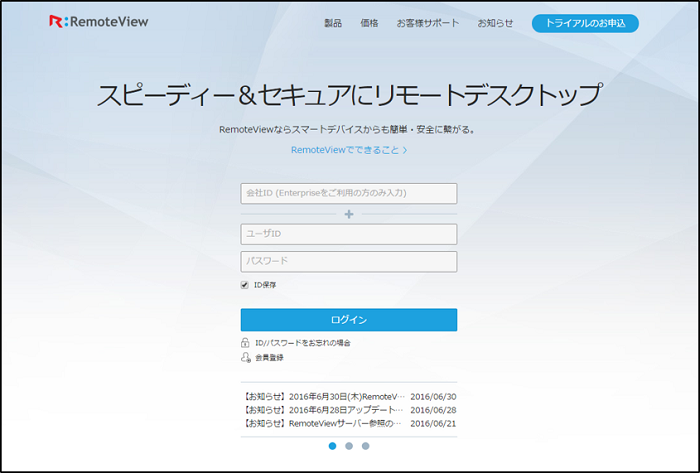
Task: Open the 製品 menu item
Action: click(x=333, y=23)
